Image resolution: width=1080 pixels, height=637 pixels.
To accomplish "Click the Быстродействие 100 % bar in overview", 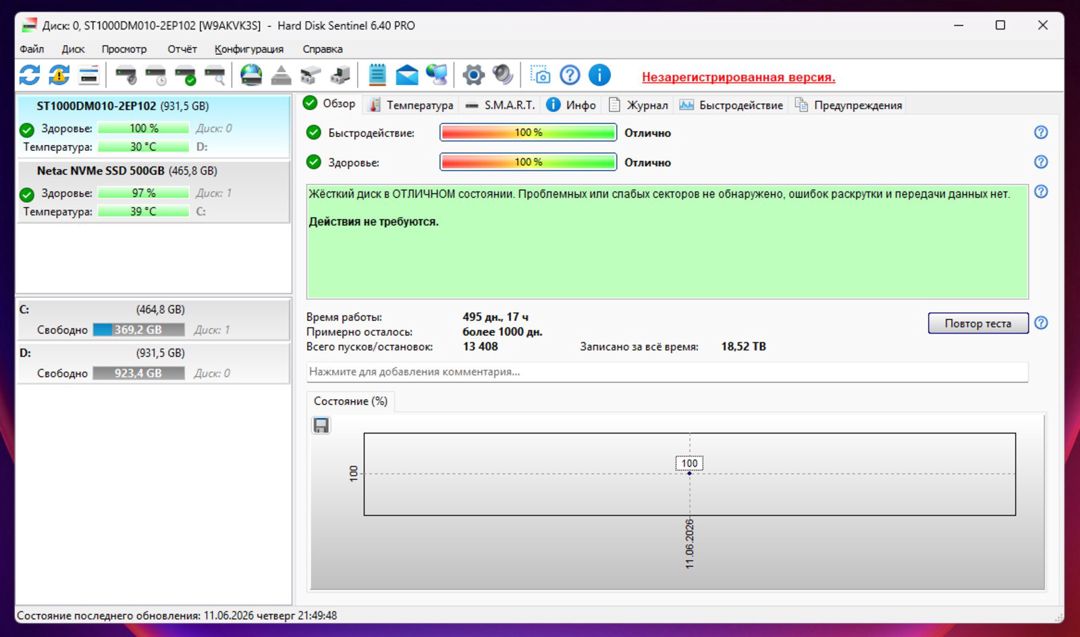I will [x=528, y=132].
